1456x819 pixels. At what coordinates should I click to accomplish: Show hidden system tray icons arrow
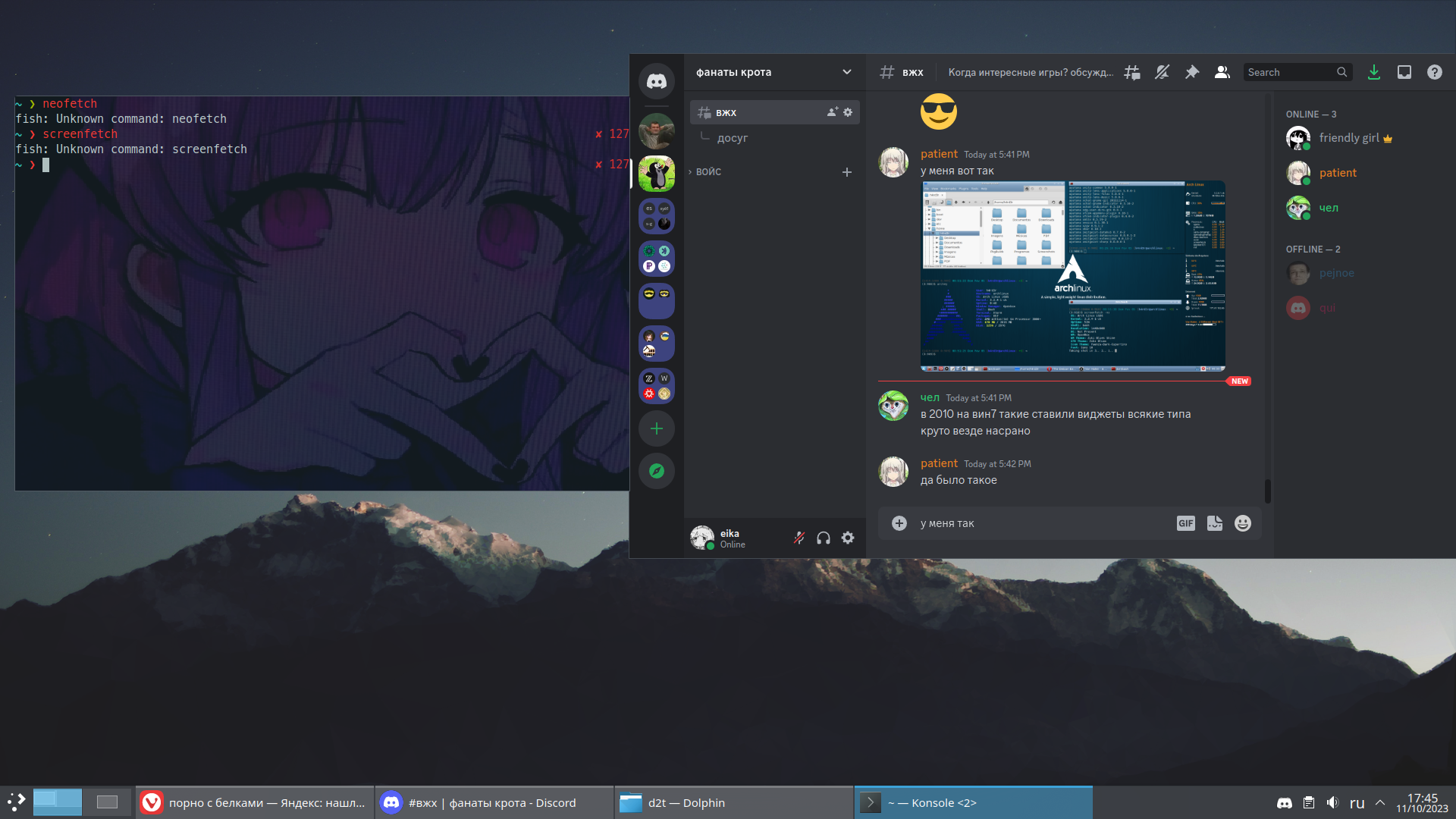[1380, 802]
